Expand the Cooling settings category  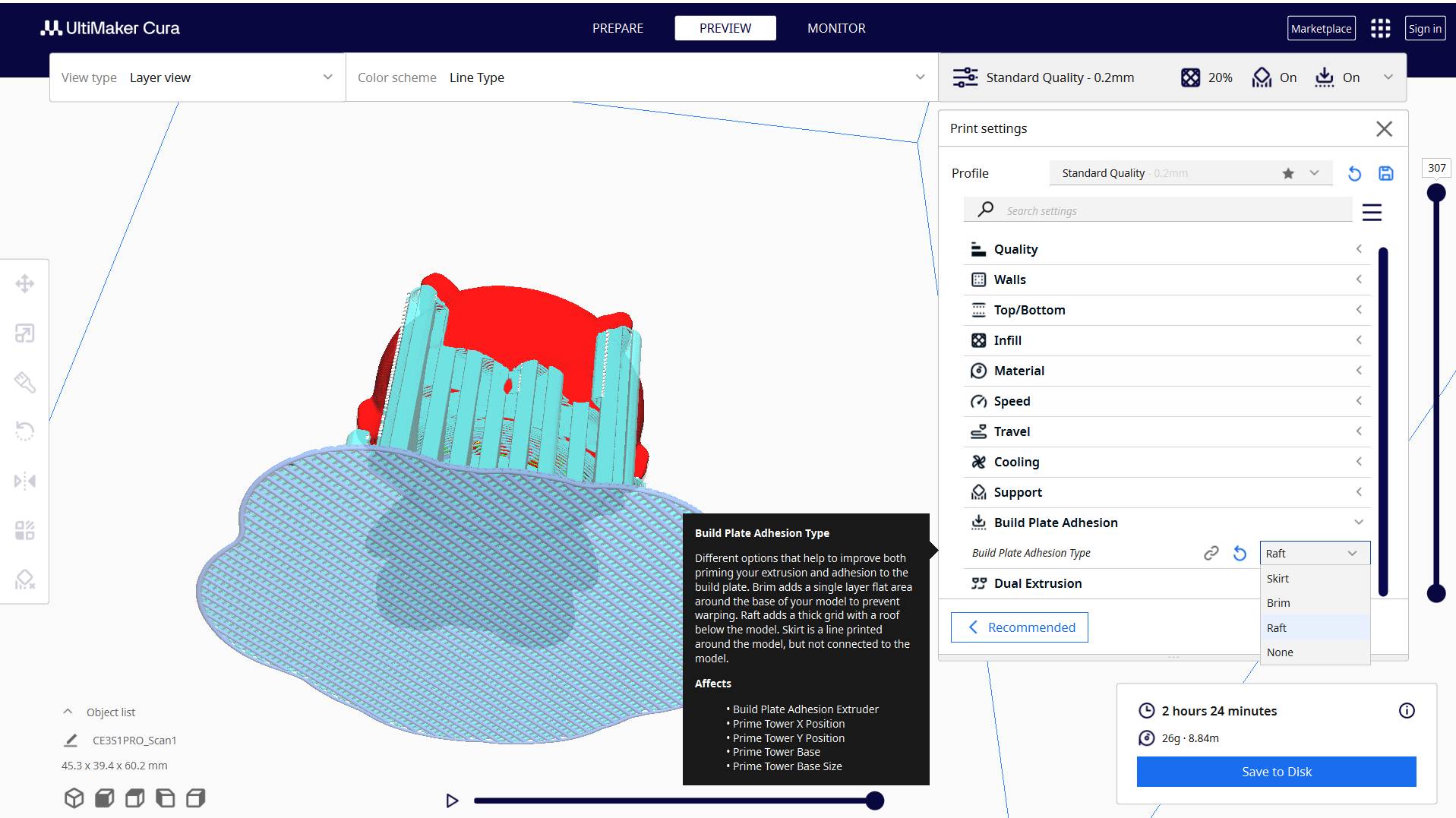pyautogui.click(x=1167, y=462)
